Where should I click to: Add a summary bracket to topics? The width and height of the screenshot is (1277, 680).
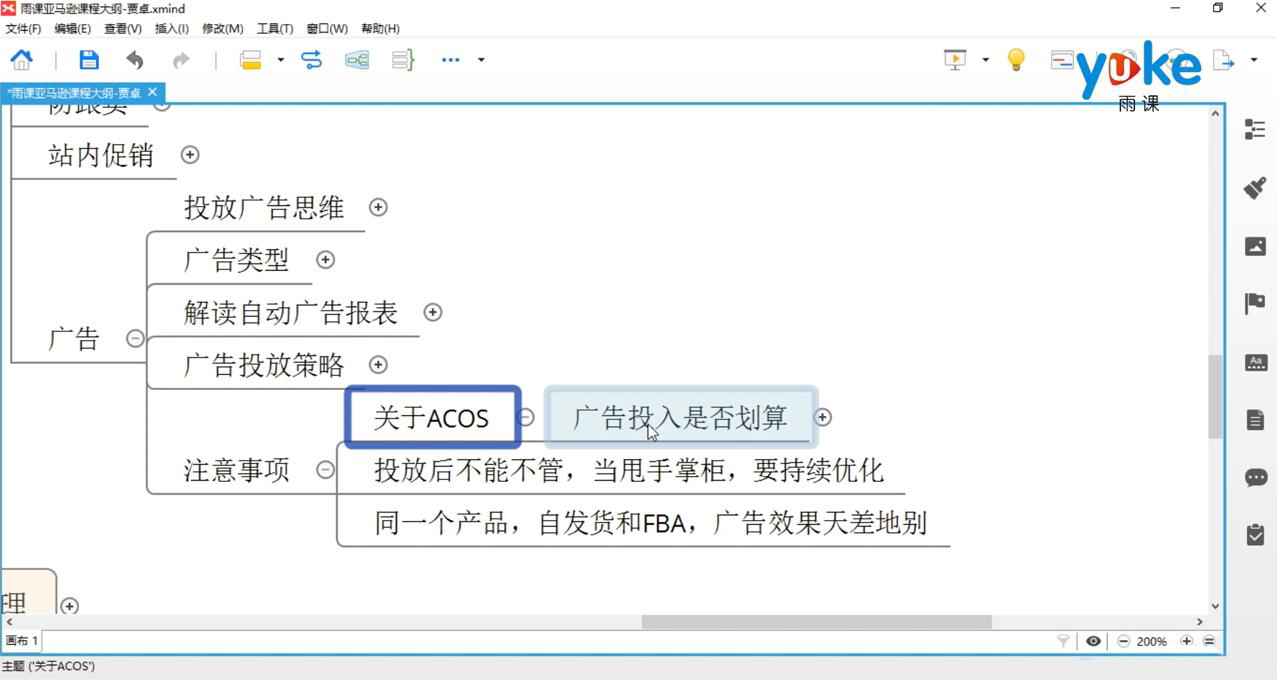pyautogui.click(x=402, y=60)
